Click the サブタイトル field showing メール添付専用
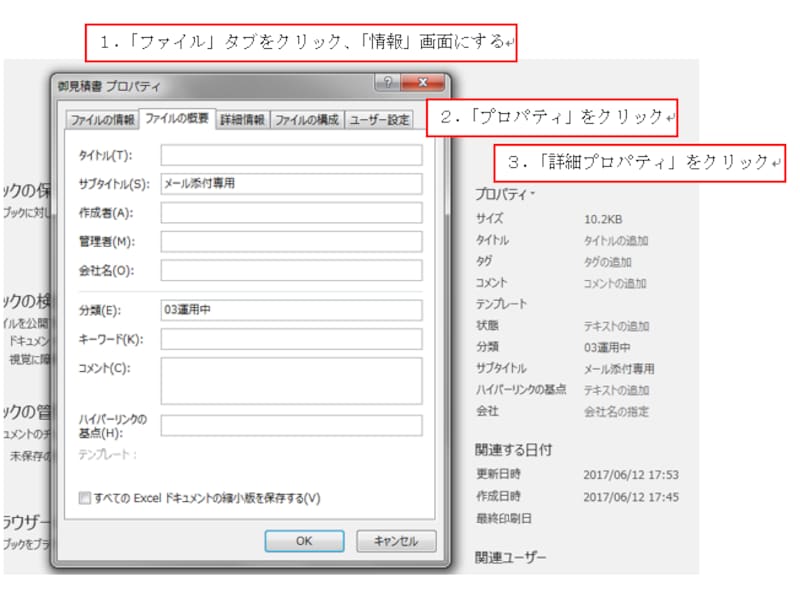 click(290, 184)
